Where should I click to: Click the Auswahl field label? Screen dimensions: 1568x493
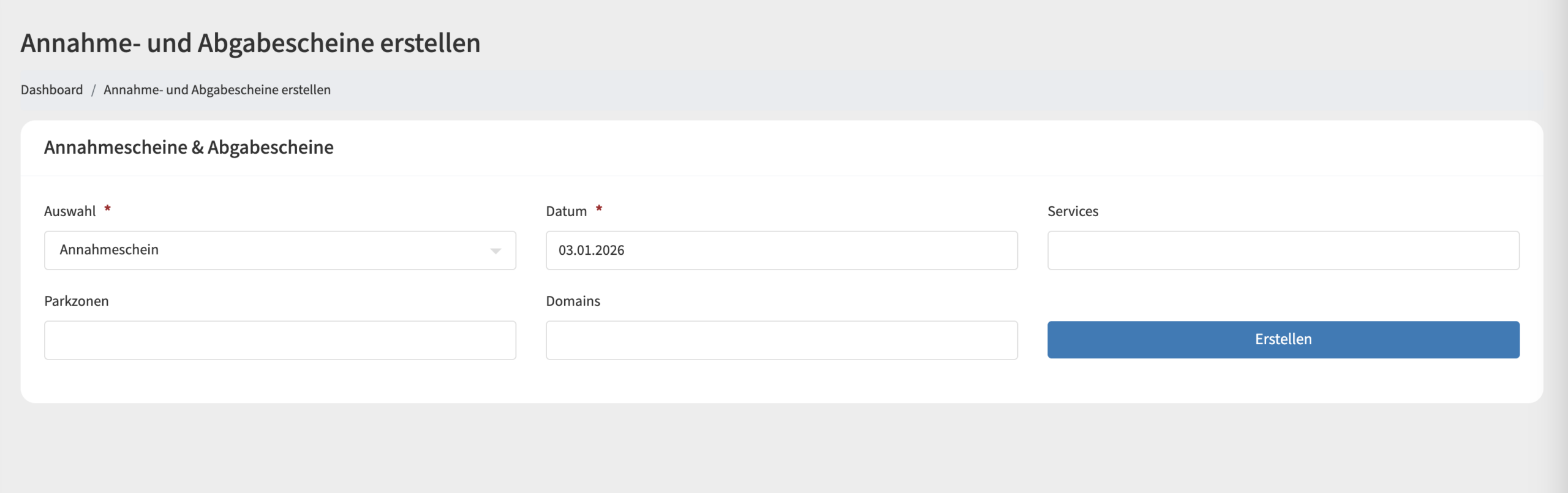(70, 211)
